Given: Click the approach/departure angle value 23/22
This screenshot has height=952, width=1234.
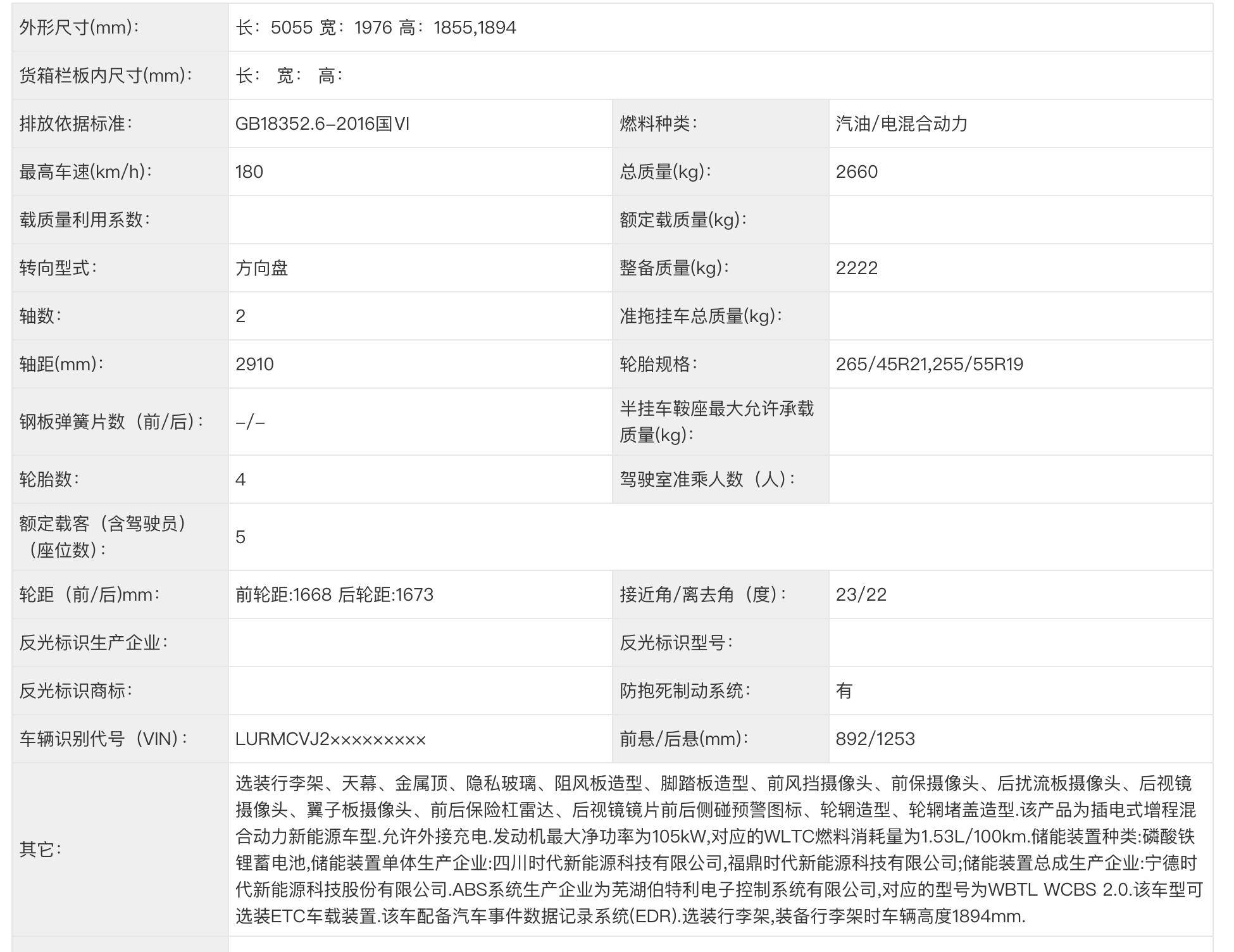Looking at the screenshot, I should pyautogui.click(x=861, y=595).
